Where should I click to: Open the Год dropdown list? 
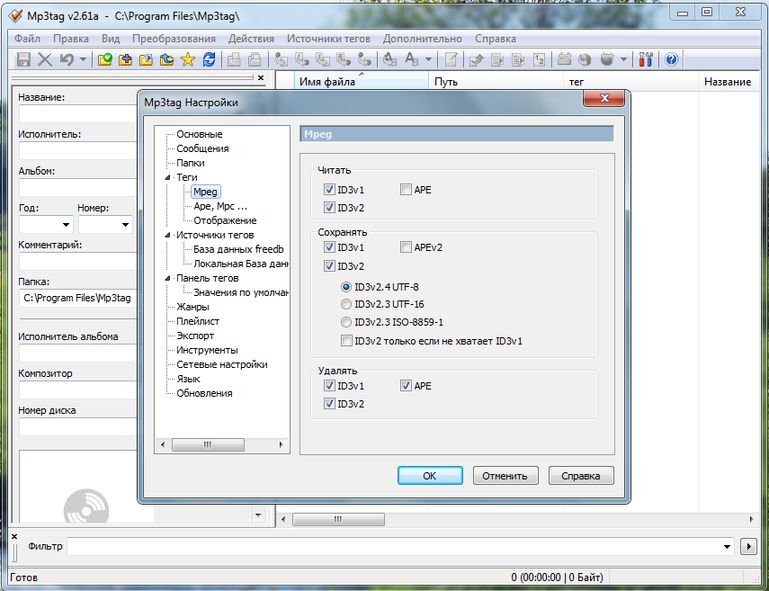66,225
